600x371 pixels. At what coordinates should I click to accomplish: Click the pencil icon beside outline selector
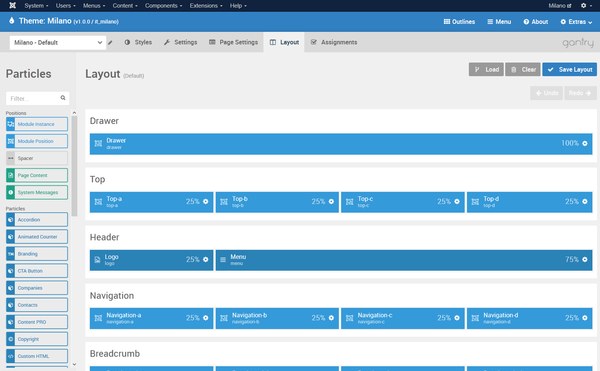coord(110,42)
